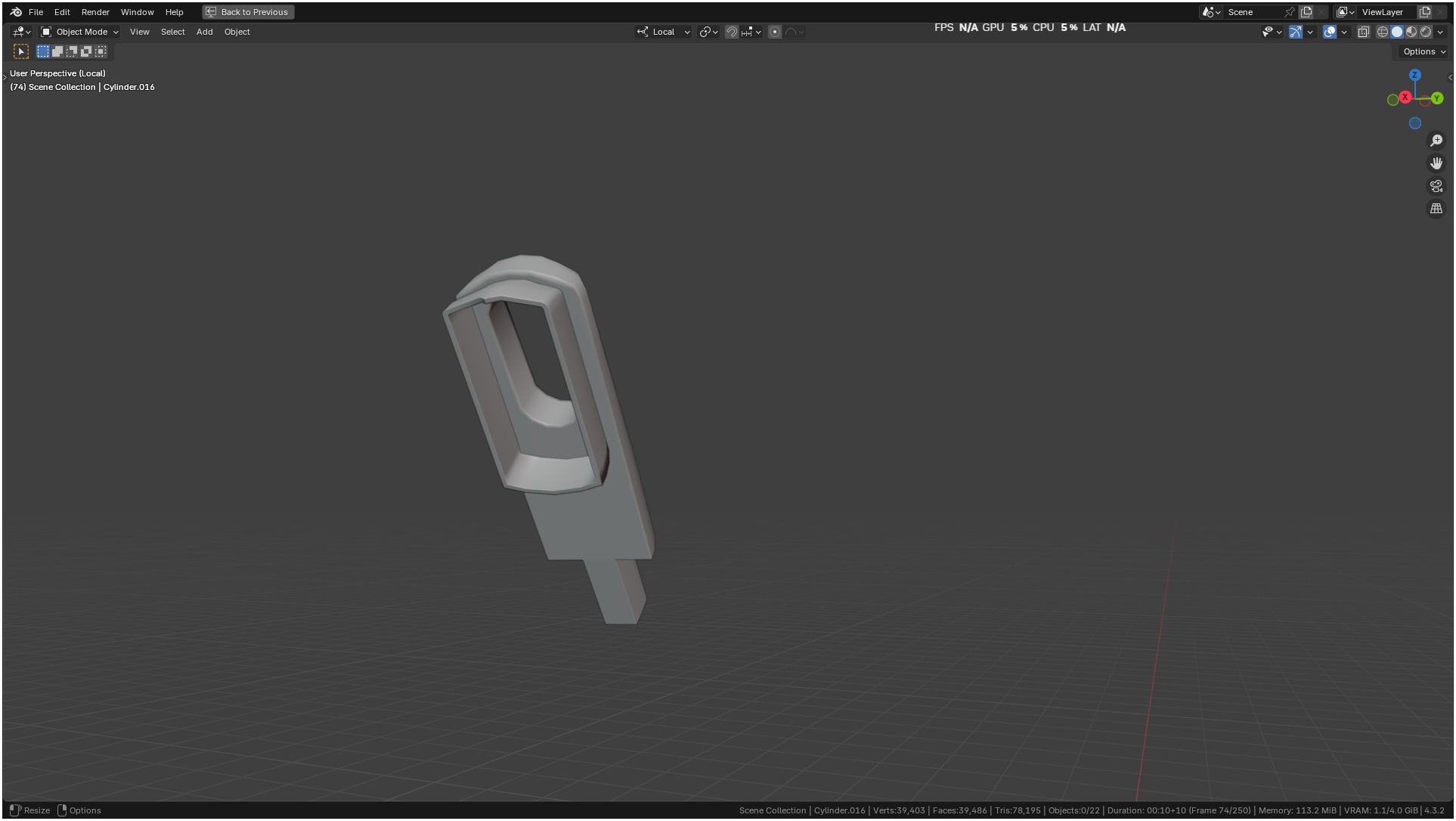Toggle viewport overlays off
The image size is (1456, 821).
click(x=1330, y=32)
